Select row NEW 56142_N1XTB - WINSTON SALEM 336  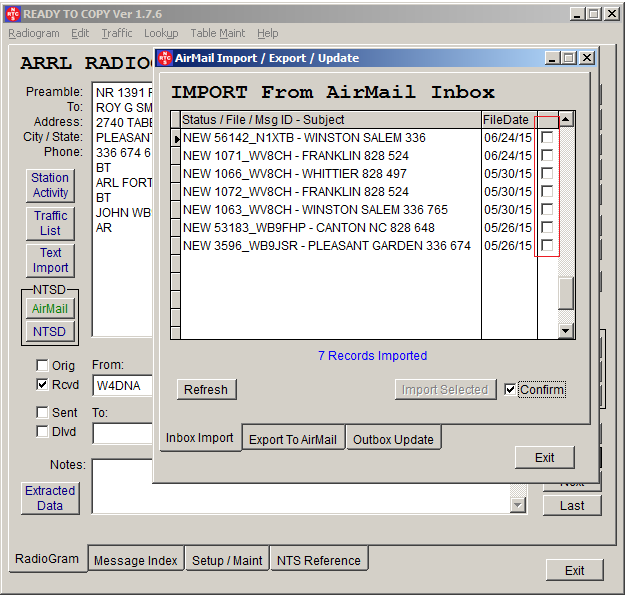point(331,138)
